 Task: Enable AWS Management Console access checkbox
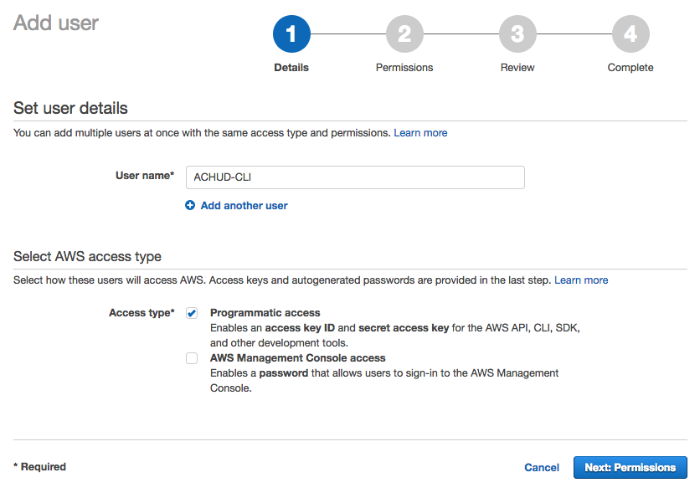click(192, 358)
